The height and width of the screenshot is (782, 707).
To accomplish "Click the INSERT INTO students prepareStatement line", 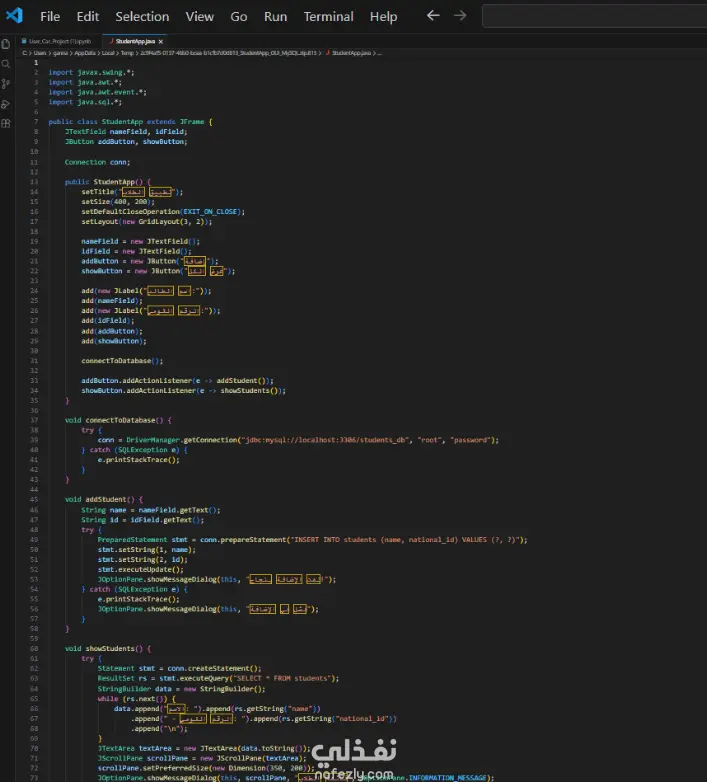I will click(313, 540).
